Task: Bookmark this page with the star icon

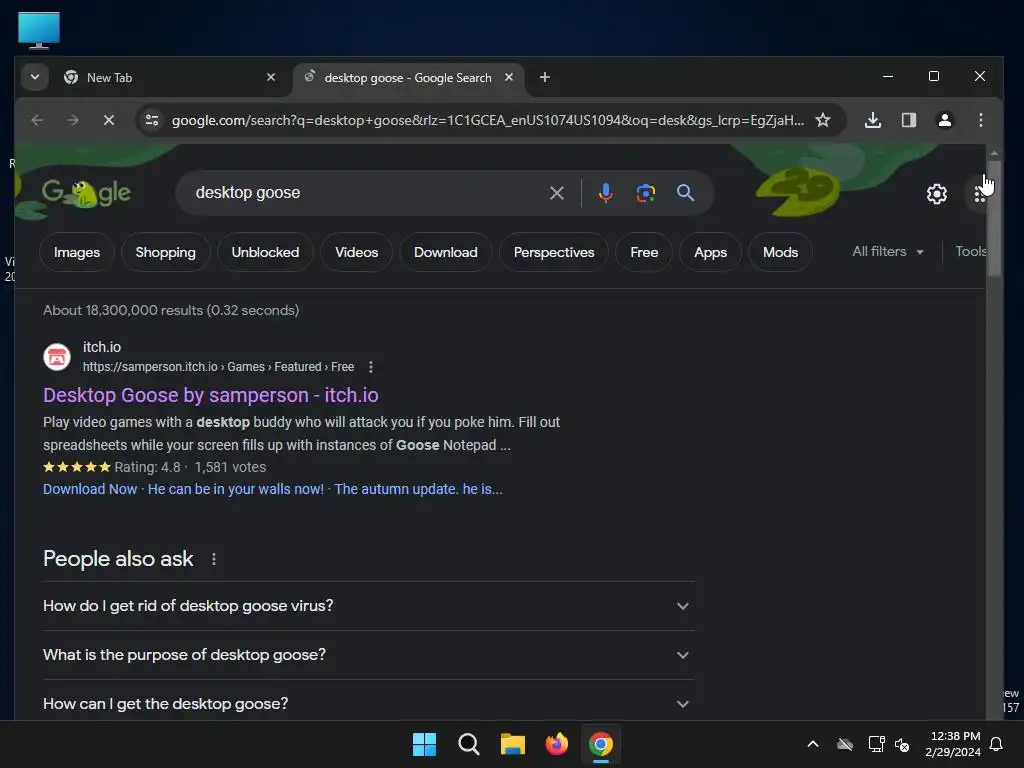Action: (x=823, y=120)
